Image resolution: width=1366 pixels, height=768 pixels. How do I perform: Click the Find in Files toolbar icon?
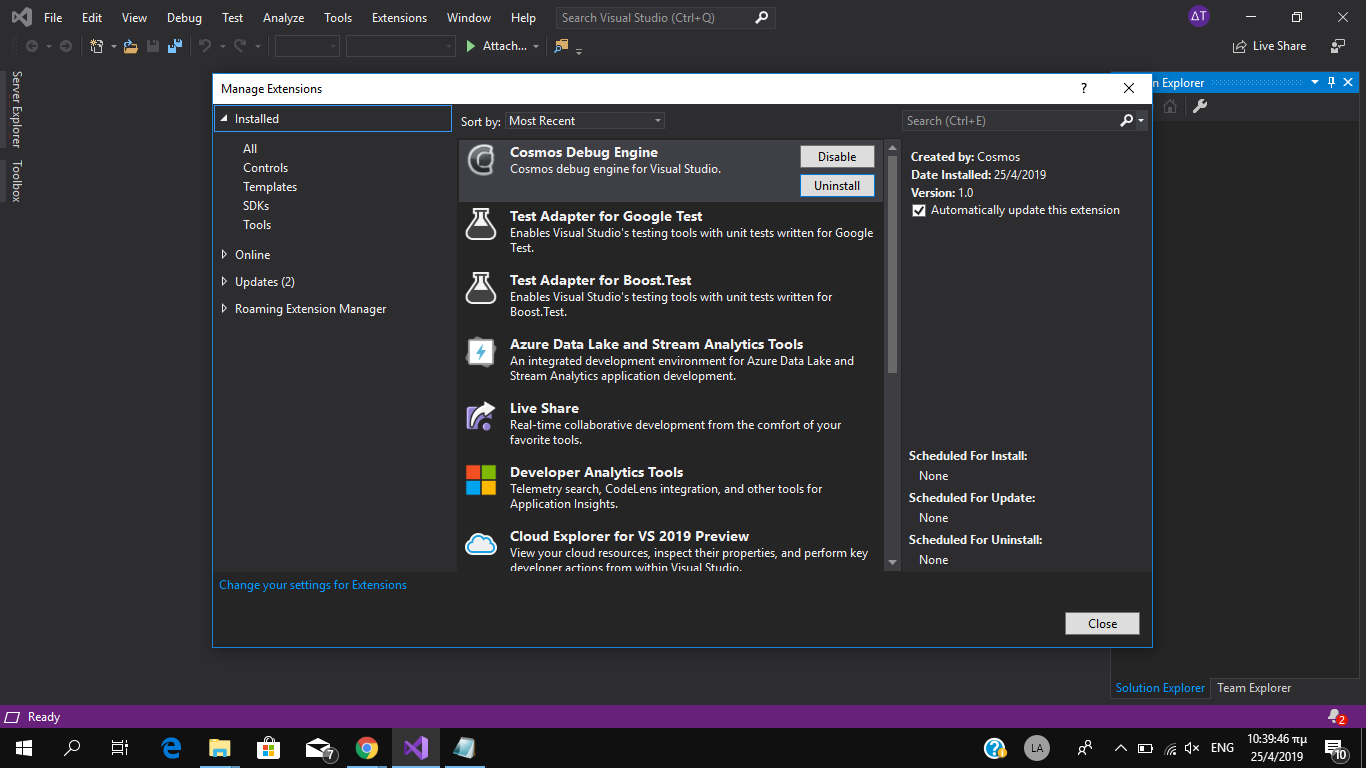coord(561,46)
